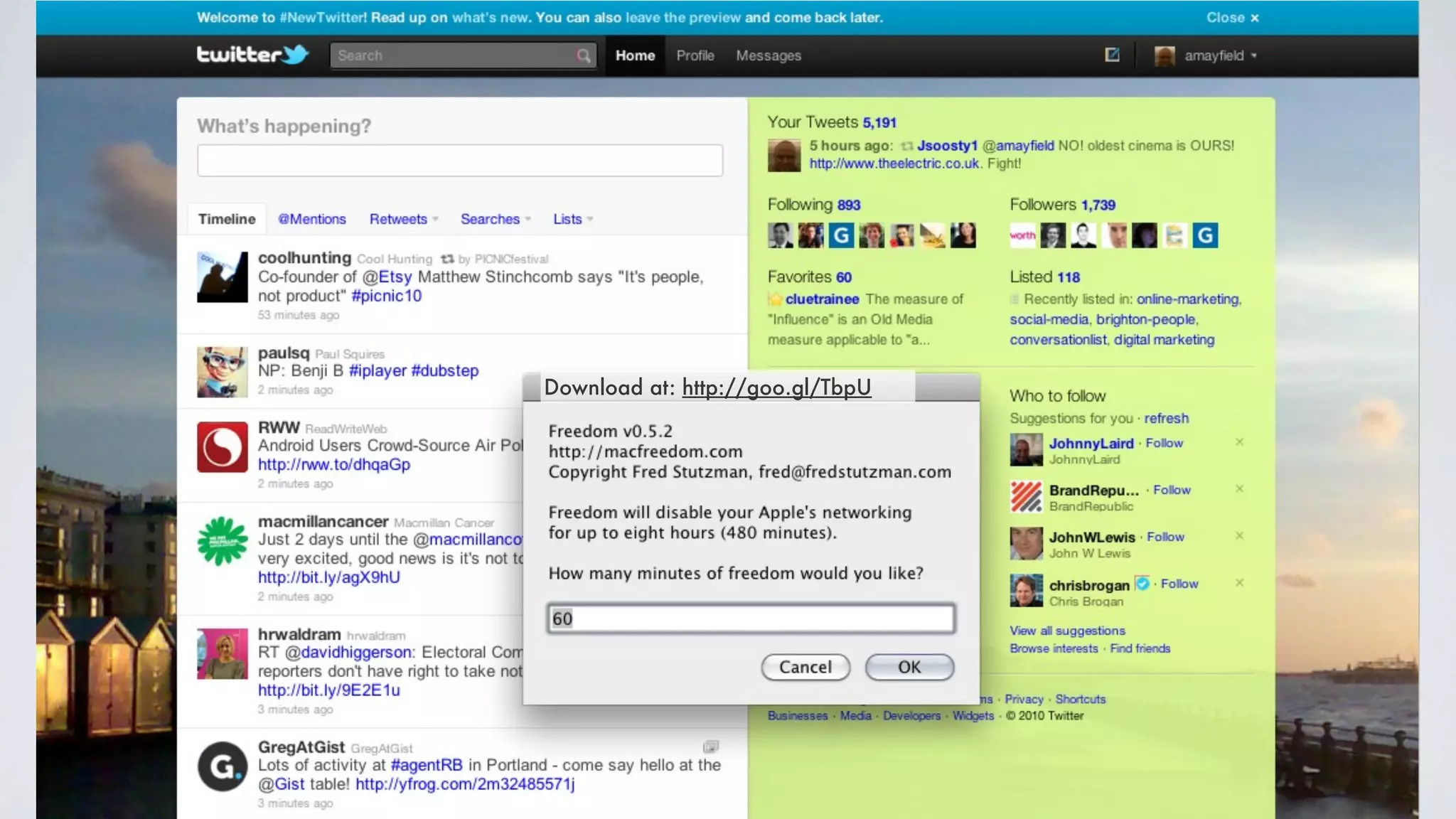
Task: Click Cancel in the Freedom dialog
Action: pyautogui.click(x=805, y=667)
